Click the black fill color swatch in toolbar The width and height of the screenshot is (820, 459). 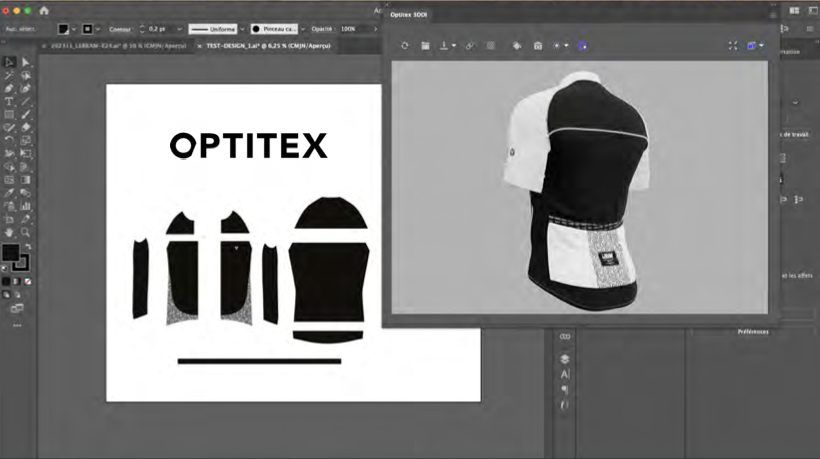10,253
